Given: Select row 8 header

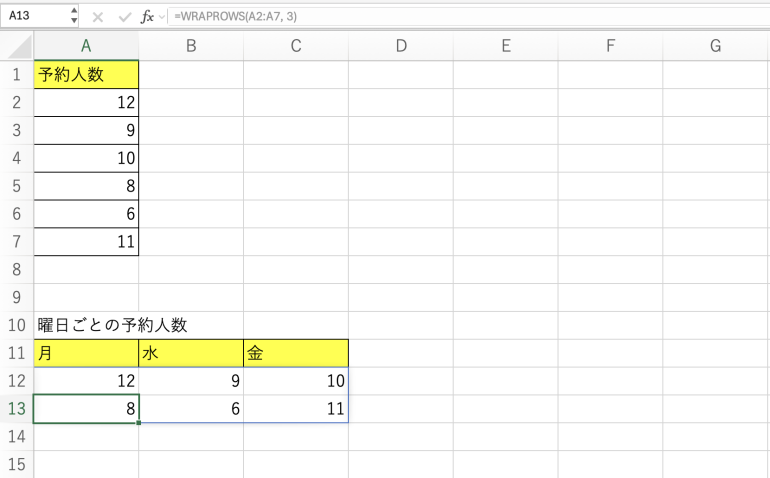Looking at the screenshot, I should point(16,269).
